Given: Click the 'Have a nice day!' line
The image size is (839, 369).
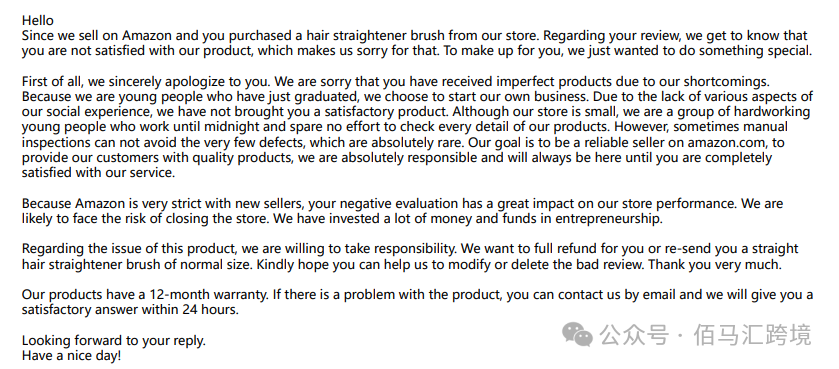Looking at the screenshot, I should 71,356.
